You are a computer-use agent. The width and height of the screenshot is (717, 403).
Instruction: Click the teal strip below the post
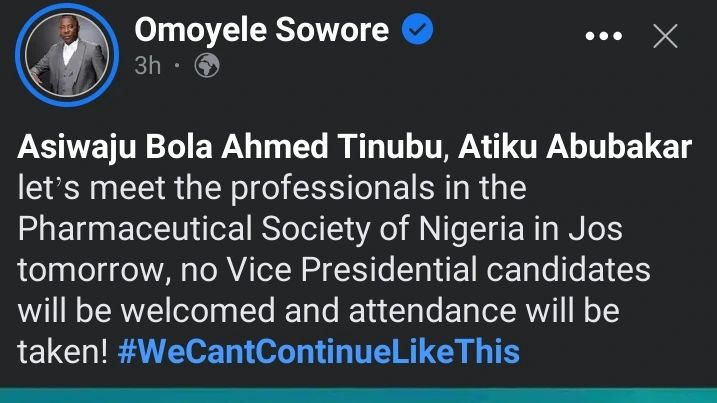(358, 395)
